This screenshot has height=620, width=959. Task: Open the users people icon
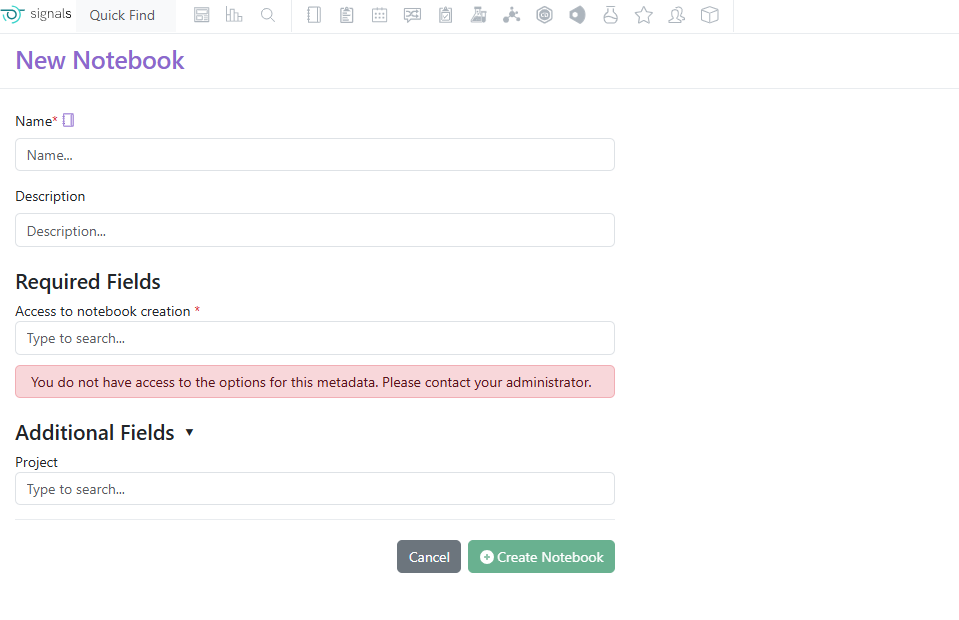pyautogui.click(x=676, y=15)
